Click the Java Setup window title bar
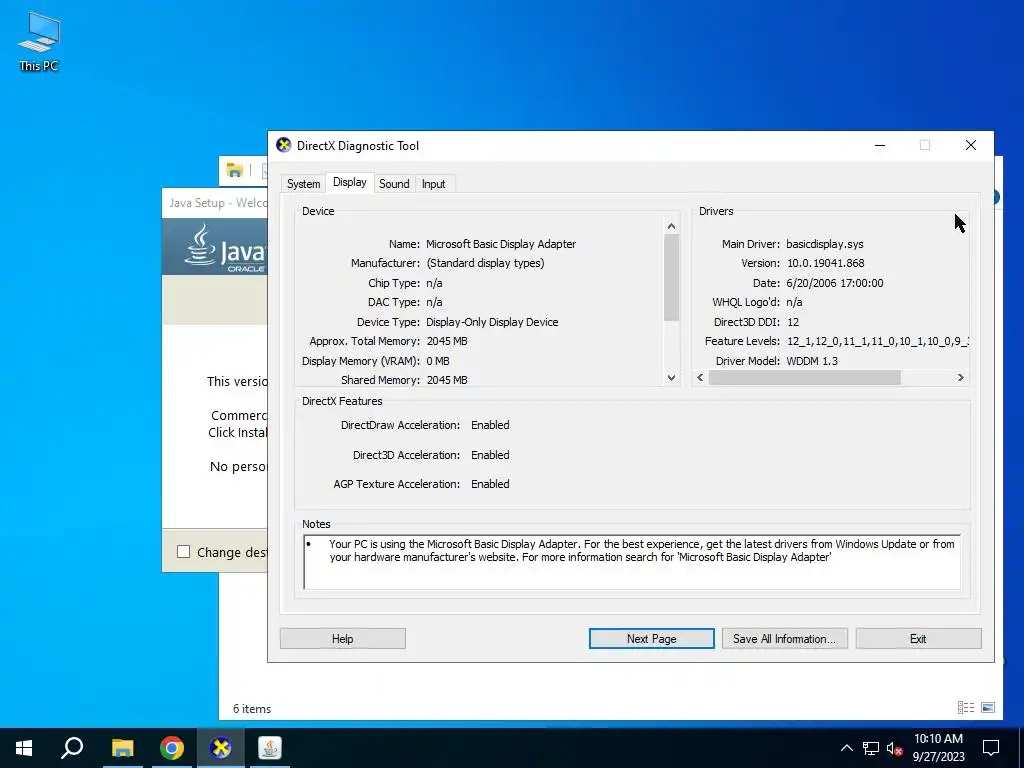This screenshot has width=1024, height=768. pos(215,203)
